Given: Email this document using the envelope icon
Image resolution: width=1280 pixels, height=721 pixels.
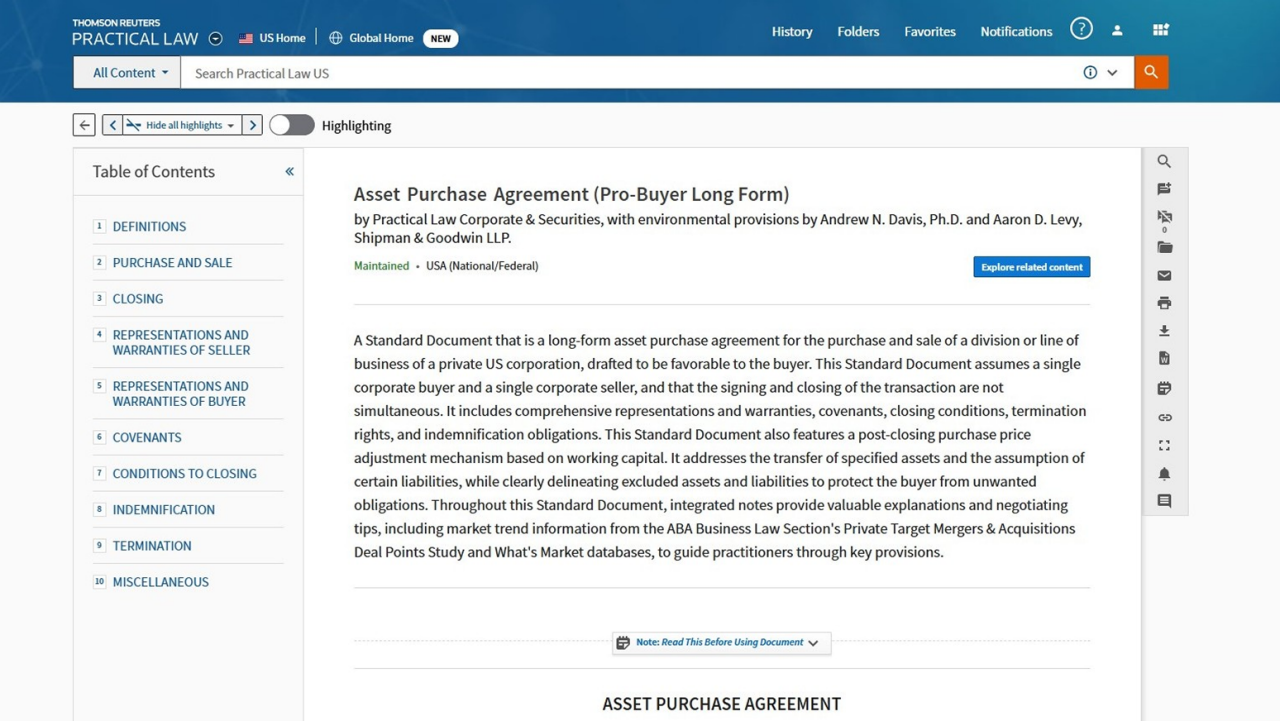Looking at the screenshot, I should click(1164, 275).
